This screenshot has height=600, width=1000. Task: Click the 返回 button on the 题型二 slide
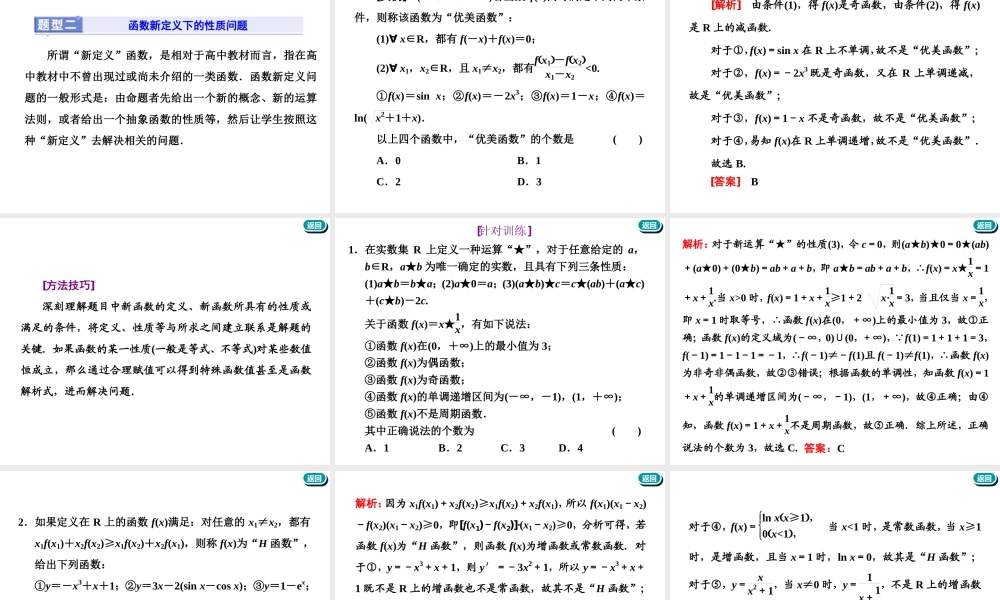[x=316, y=226]
